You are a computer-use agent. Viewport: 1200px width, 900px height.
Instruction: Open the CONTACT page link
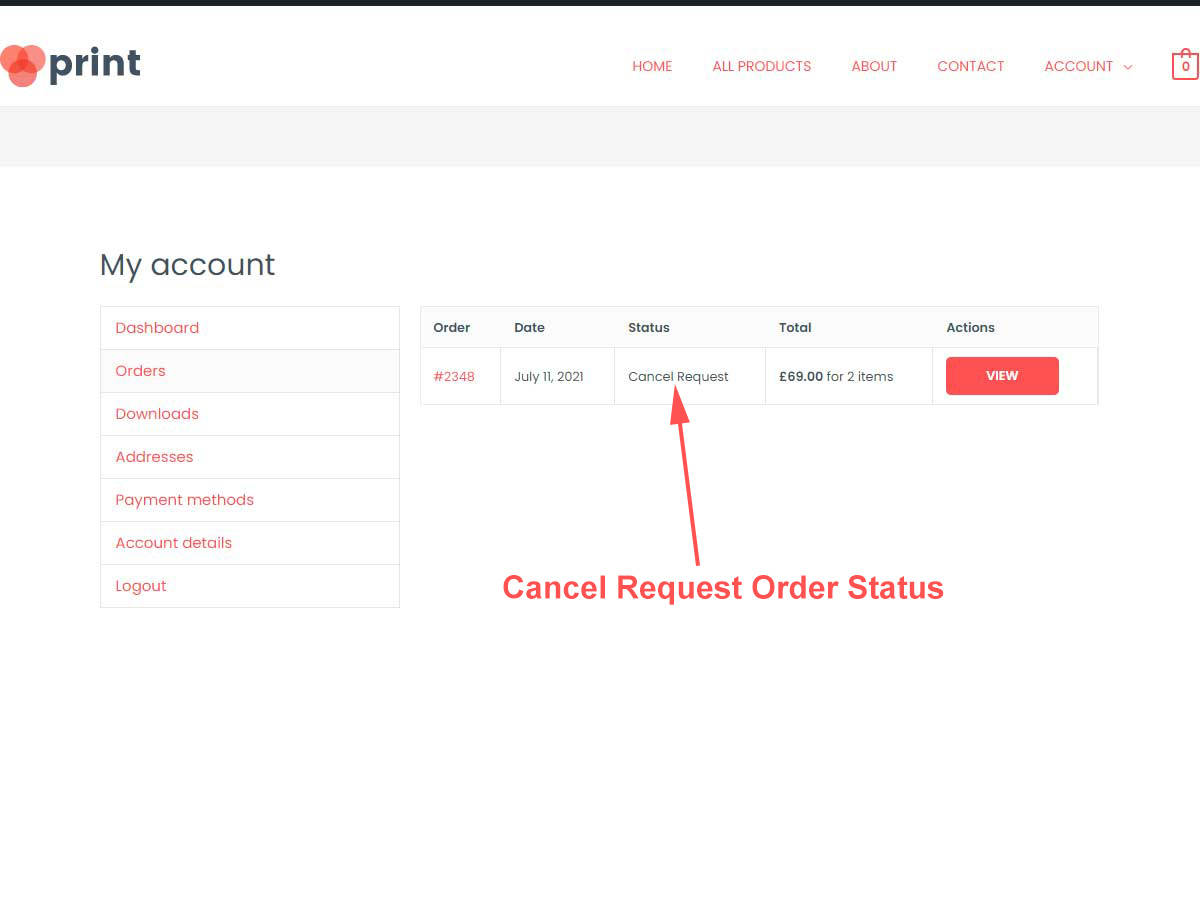(x=971, y=66)
